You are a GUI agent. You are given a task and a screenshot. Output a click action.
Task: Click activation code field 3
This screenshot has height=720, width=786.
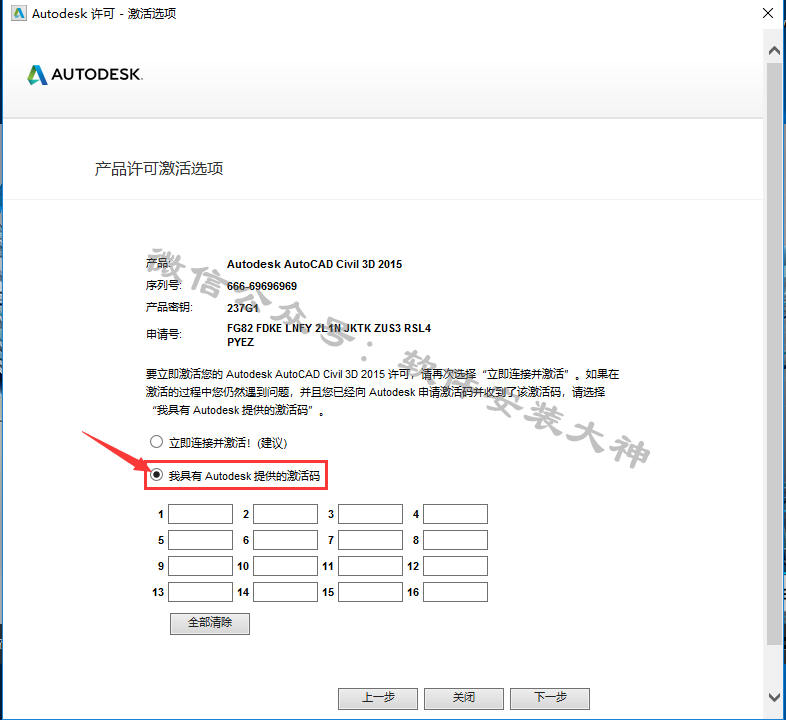[370, 514]
